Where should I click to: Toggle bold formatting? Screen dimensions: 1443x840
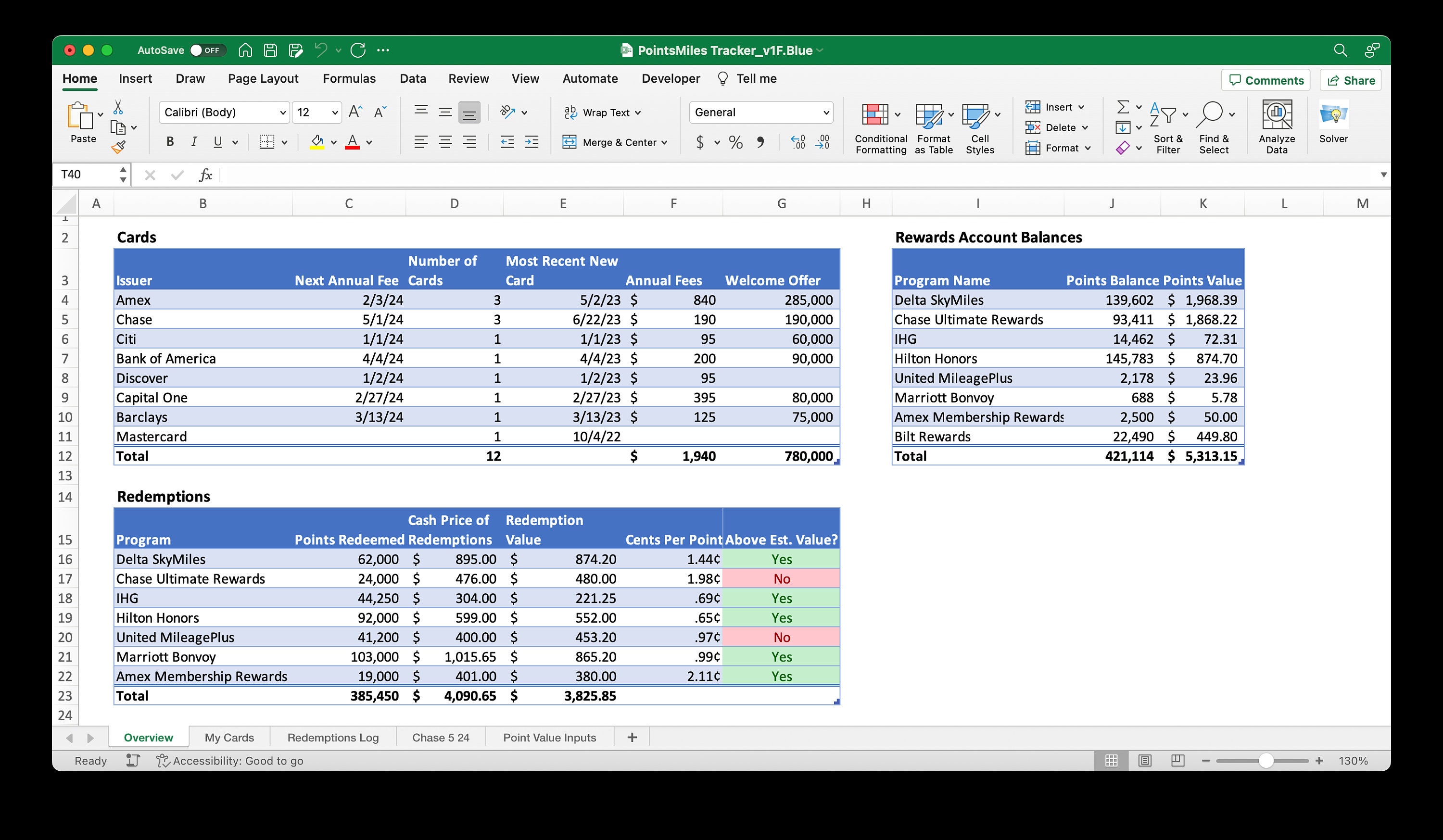click(169, 141)
